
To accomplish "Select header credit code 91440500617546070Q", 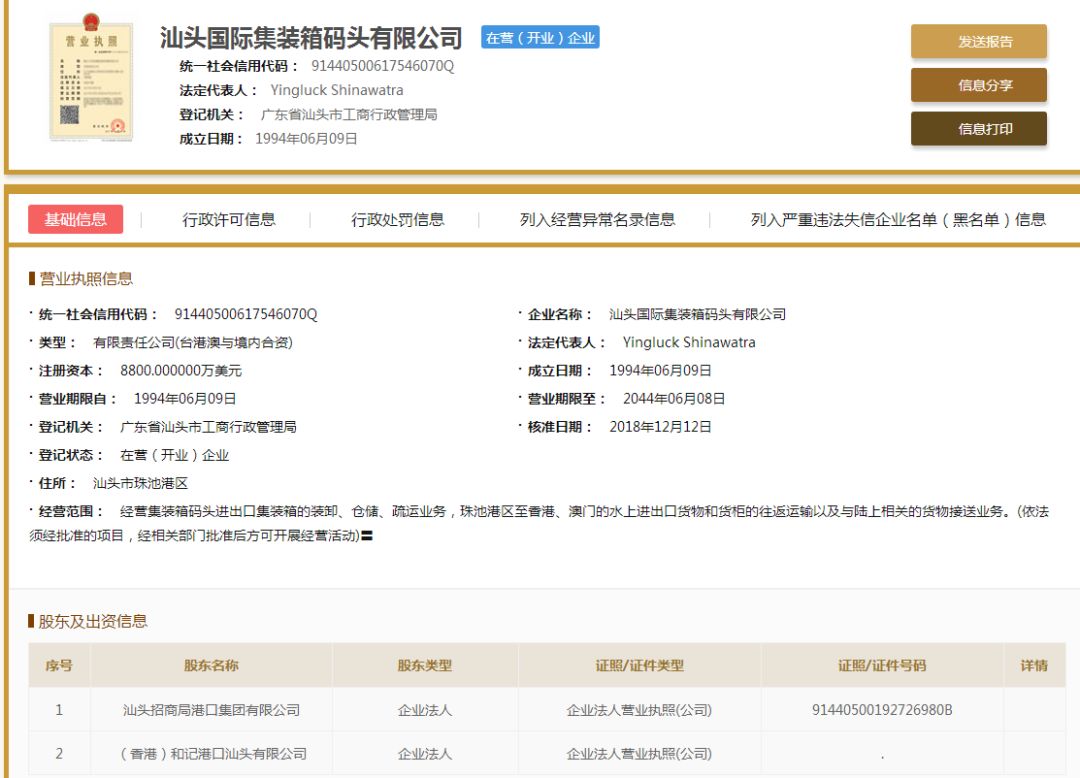I will (x=382, y=66).
